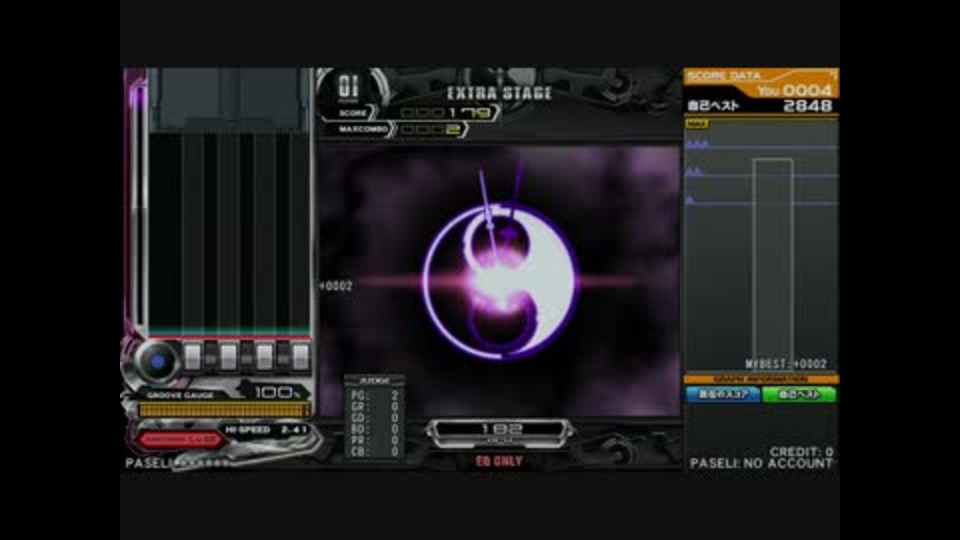The image size is (960, 540).
Task: Click the 182 BPM display
Action: click(501, 430)
